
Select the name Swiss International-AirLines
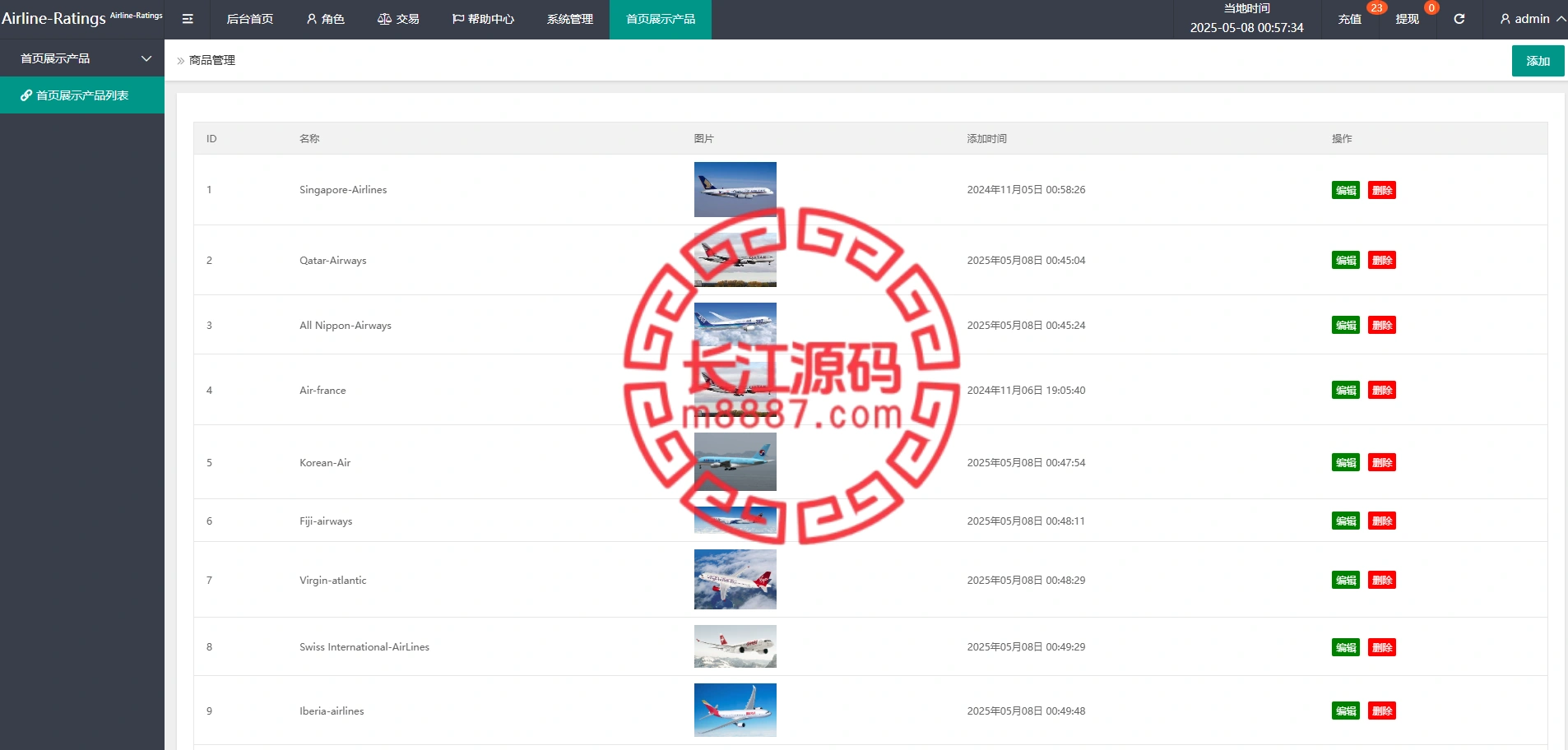(x=364, y=647)
